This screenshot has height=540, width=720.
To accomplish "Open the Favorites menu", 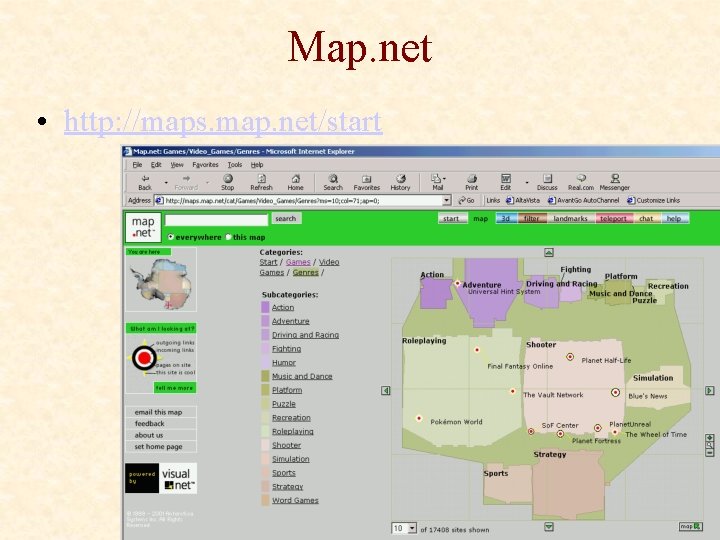I will (205, 164).
